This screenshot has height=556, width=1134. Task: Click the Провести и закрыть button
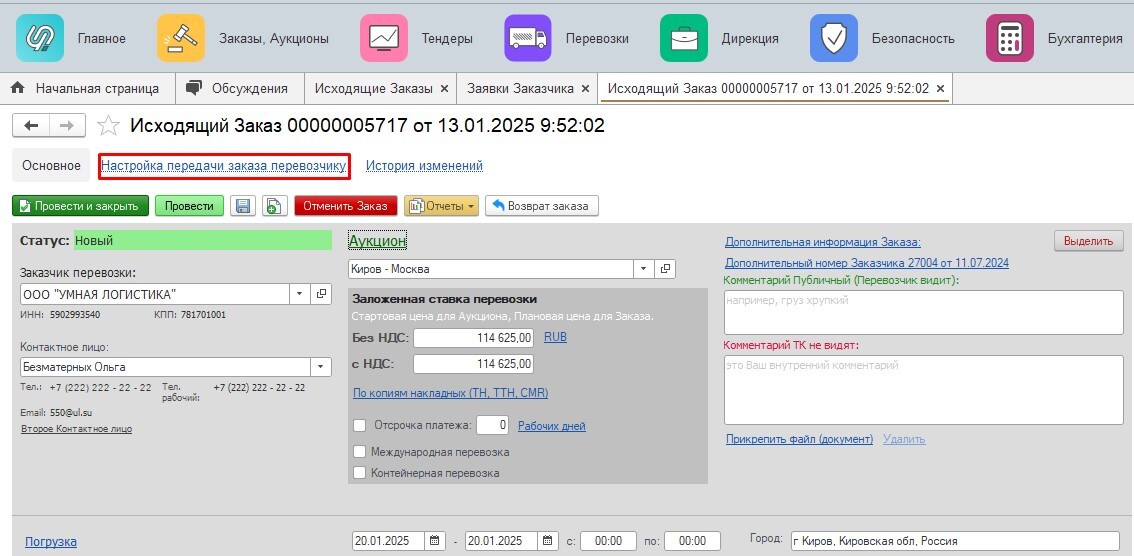pyautogui.click(x=80, y=206)
